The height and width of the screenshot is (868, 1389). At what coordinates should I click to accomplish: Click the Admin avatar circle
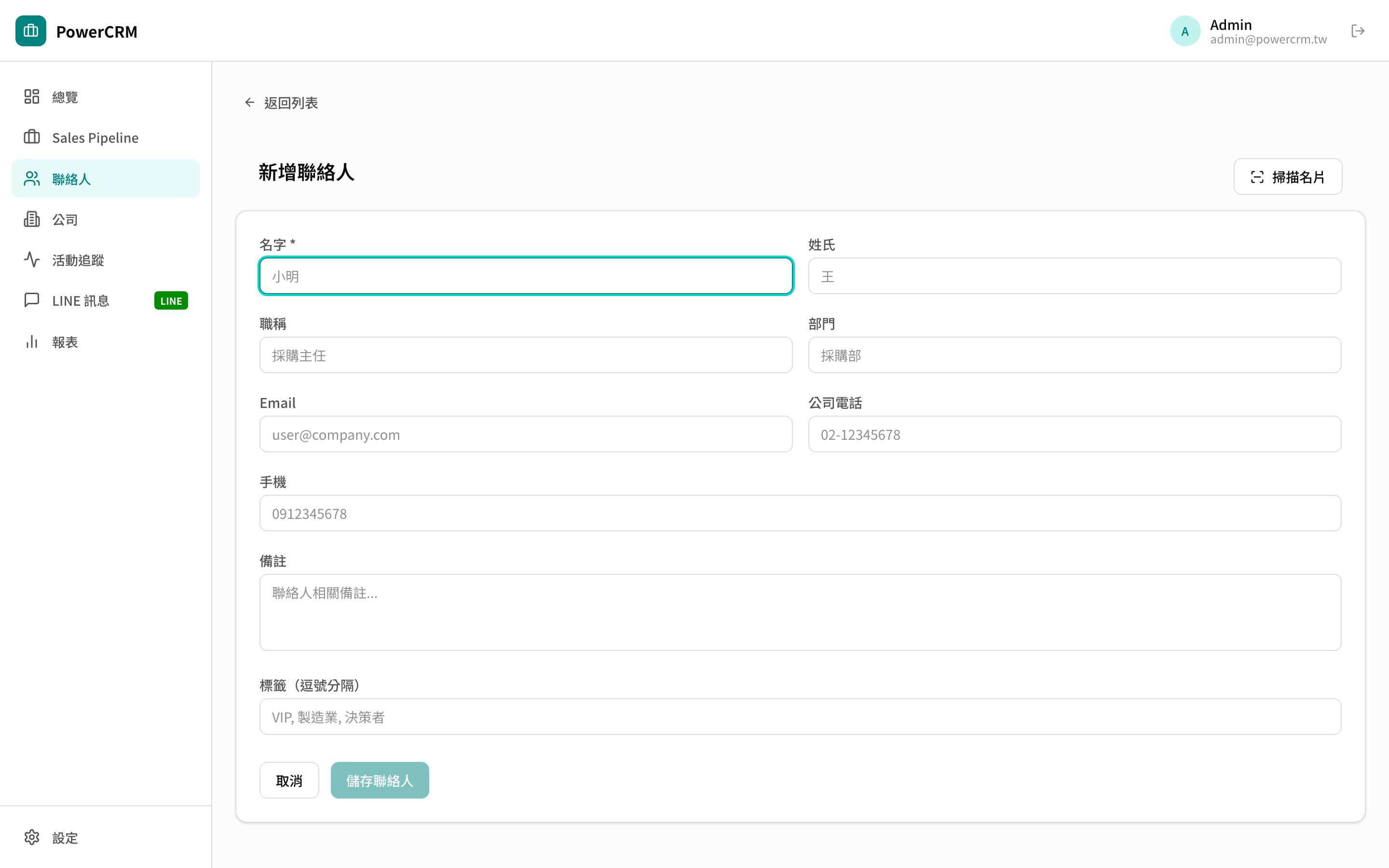pos(1185,30)
